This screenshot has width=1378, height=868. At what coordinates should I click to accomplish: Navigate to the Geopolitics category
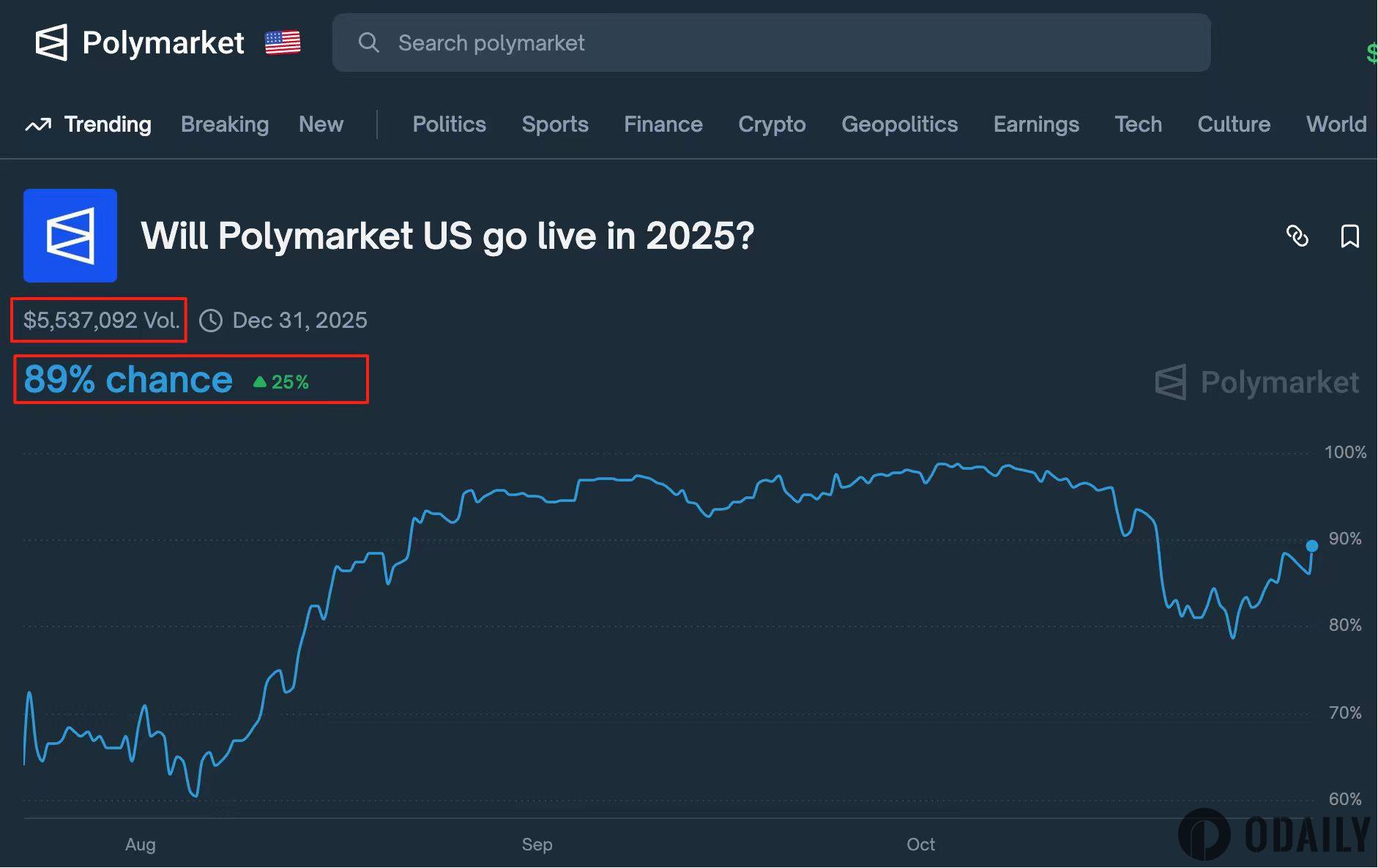(x=899, y=124)
